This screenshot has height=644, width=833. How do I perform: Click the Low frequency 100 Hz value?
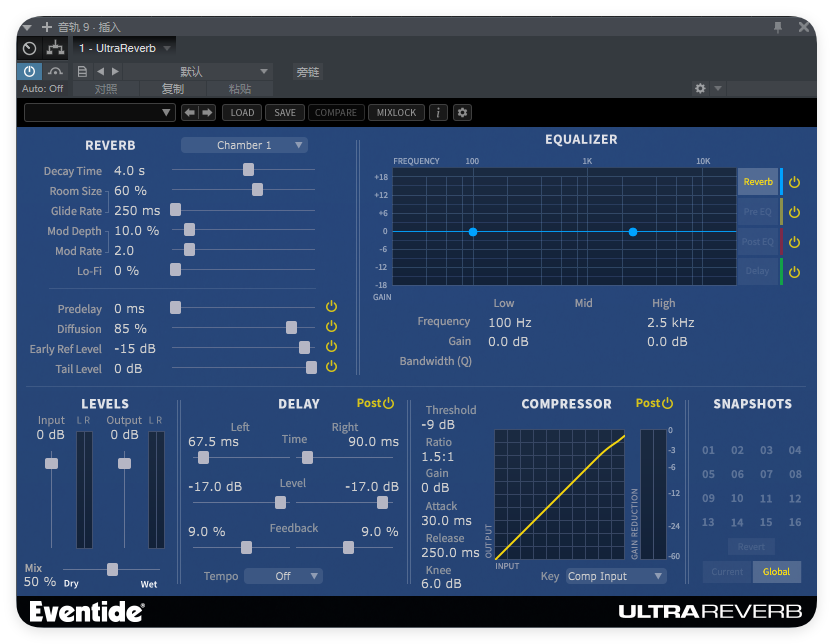click(510, 323)
